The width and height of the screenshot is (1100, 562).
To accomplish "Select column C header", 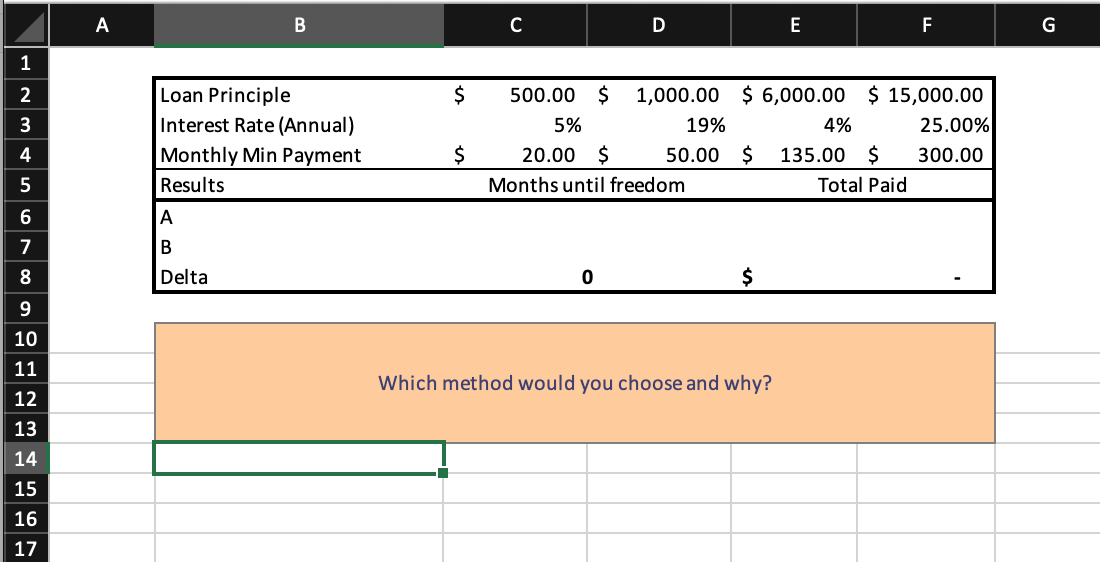I will pyautogui.click(x=516, y=25).
